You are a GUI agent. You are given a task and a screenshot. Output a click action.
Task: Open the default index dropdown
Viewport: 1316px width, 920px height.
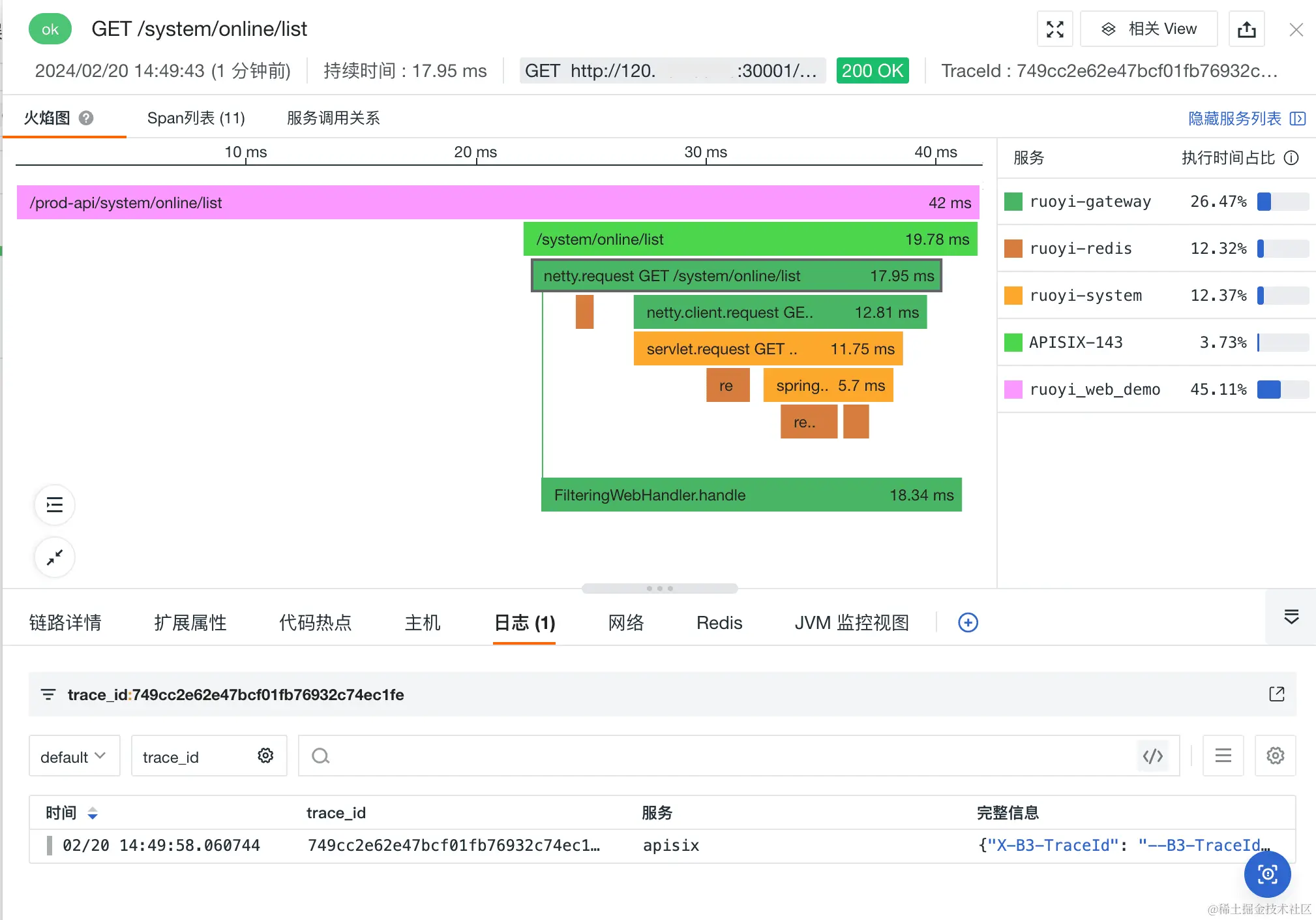pos(74,756)
